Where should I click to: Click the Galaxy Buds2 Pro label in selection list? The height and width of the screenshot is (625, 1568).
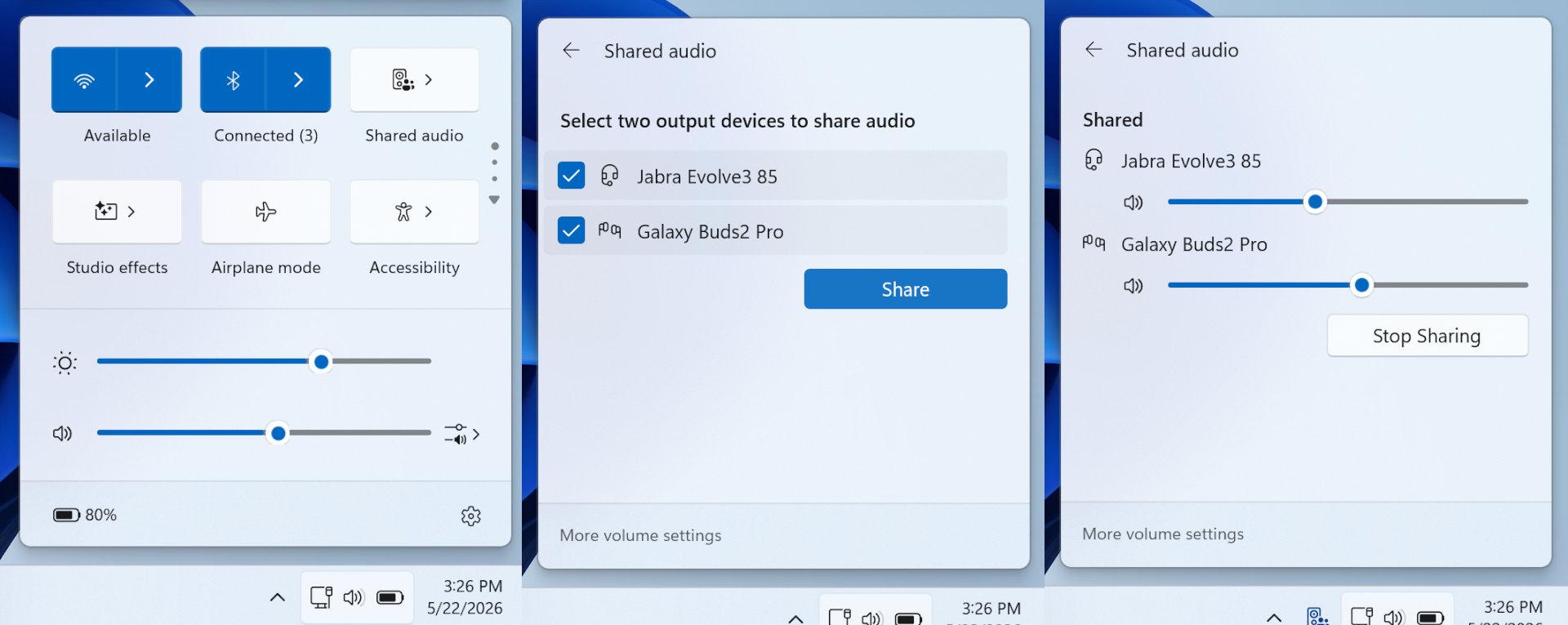(710, 232)
